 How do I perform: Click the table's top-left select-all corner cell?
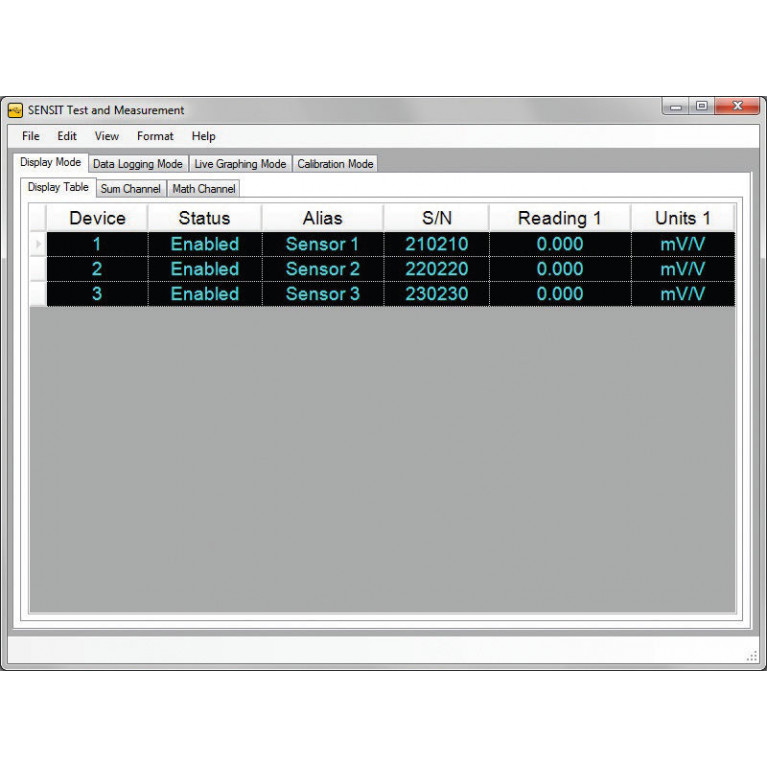[38, 218]
